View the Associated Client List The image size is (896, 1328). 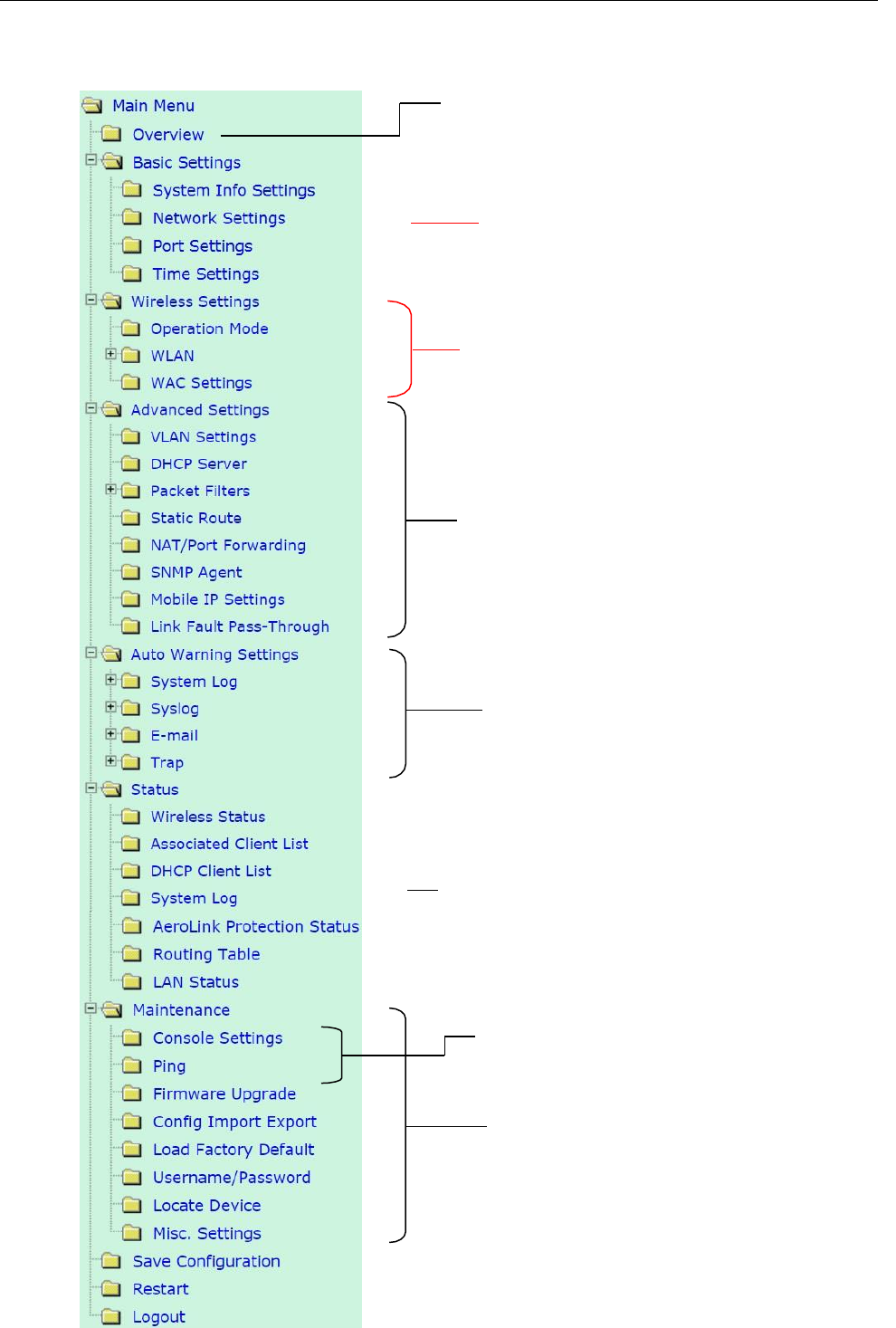(229, 844)
